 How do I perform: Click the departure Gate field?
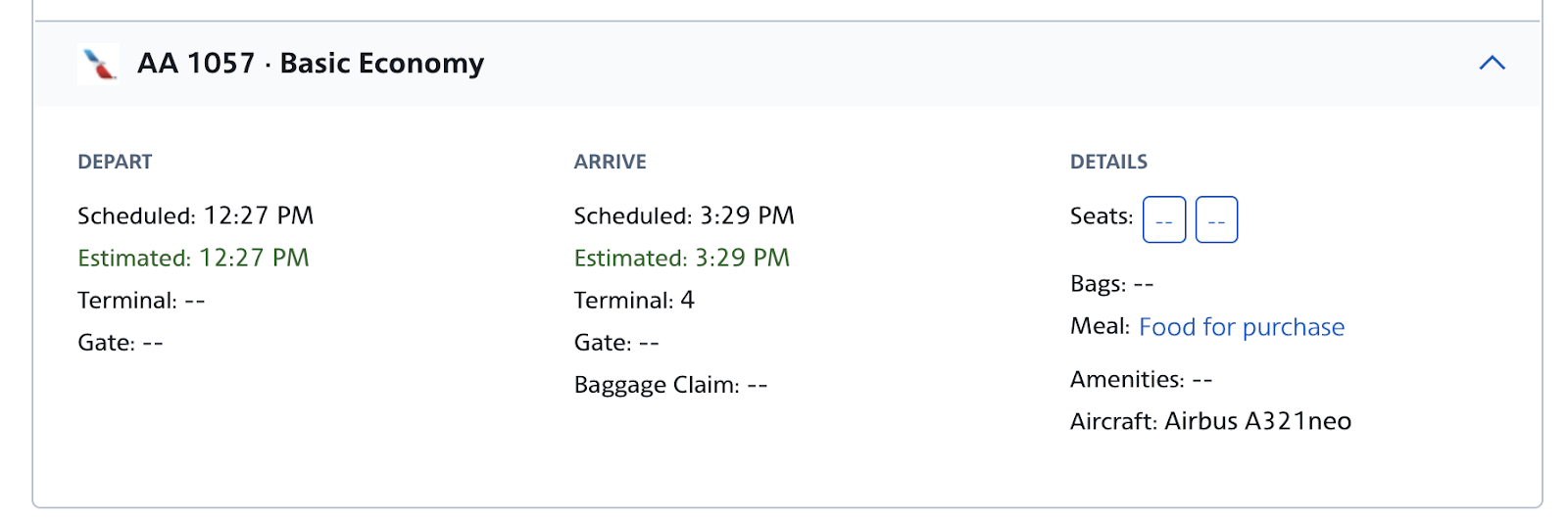121,343
